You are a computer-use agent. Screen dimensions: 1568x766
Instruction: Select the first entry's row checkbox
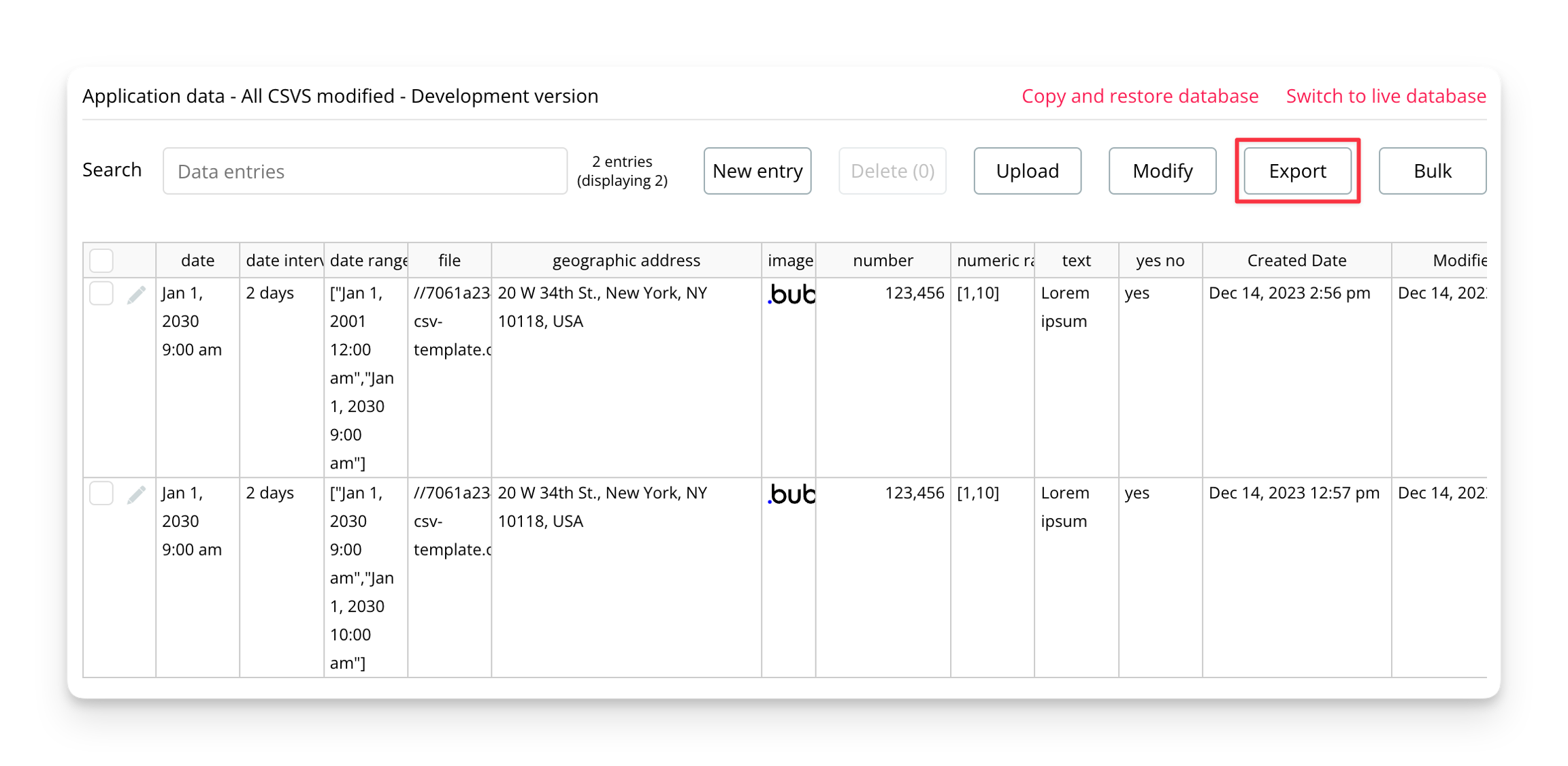coord(101,293)
